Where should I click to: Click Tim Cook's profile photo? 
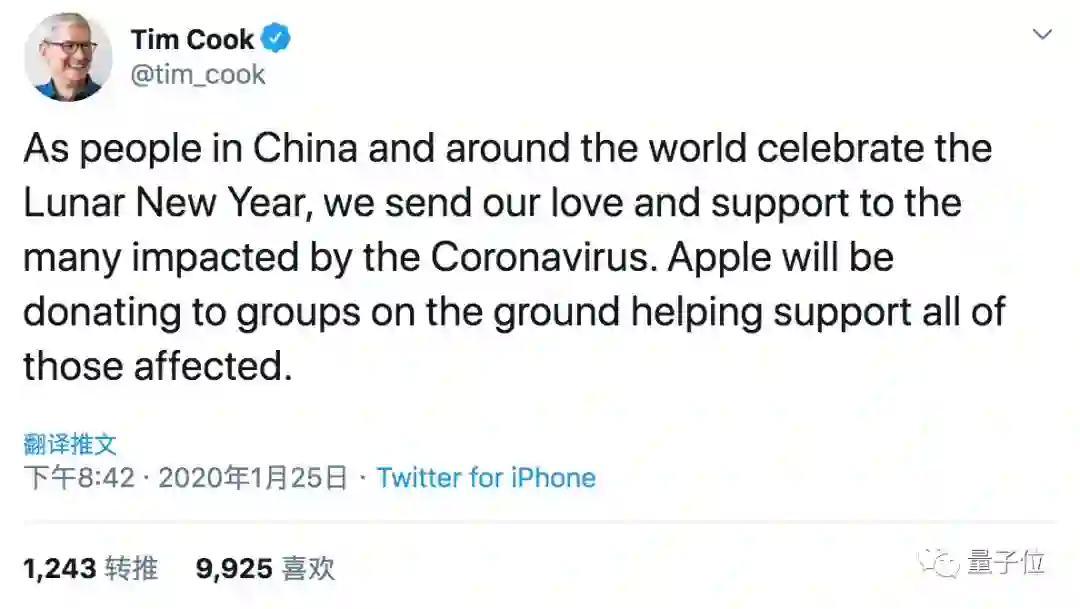click(68, 57)
